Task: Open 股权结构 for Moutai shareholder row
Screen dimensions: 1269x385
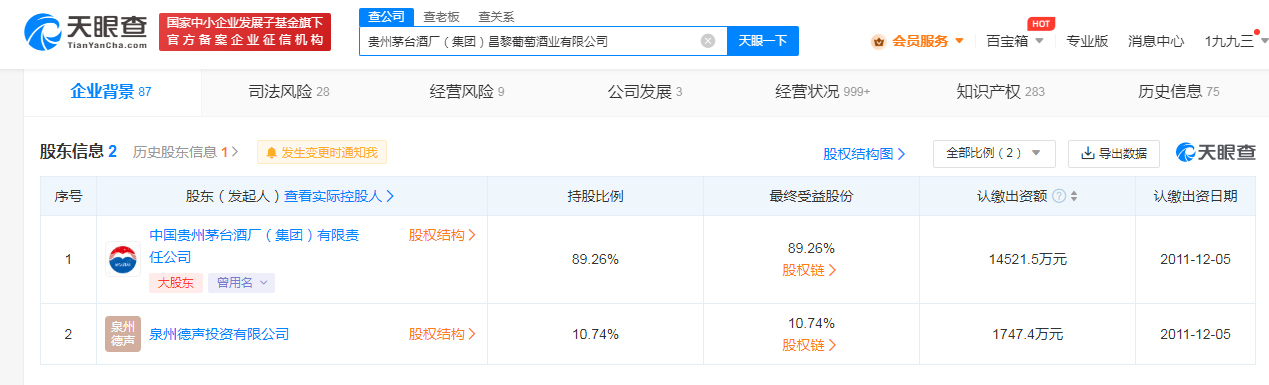Action: (442, 235)
